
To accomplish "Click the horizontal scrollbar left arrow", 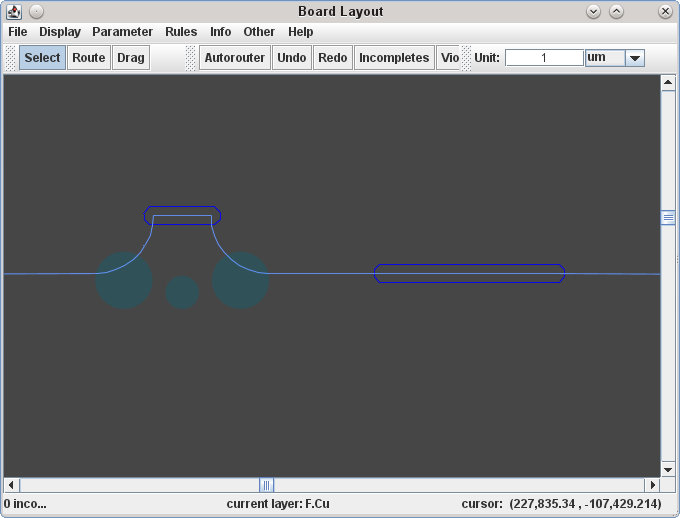I will point(12,485).
